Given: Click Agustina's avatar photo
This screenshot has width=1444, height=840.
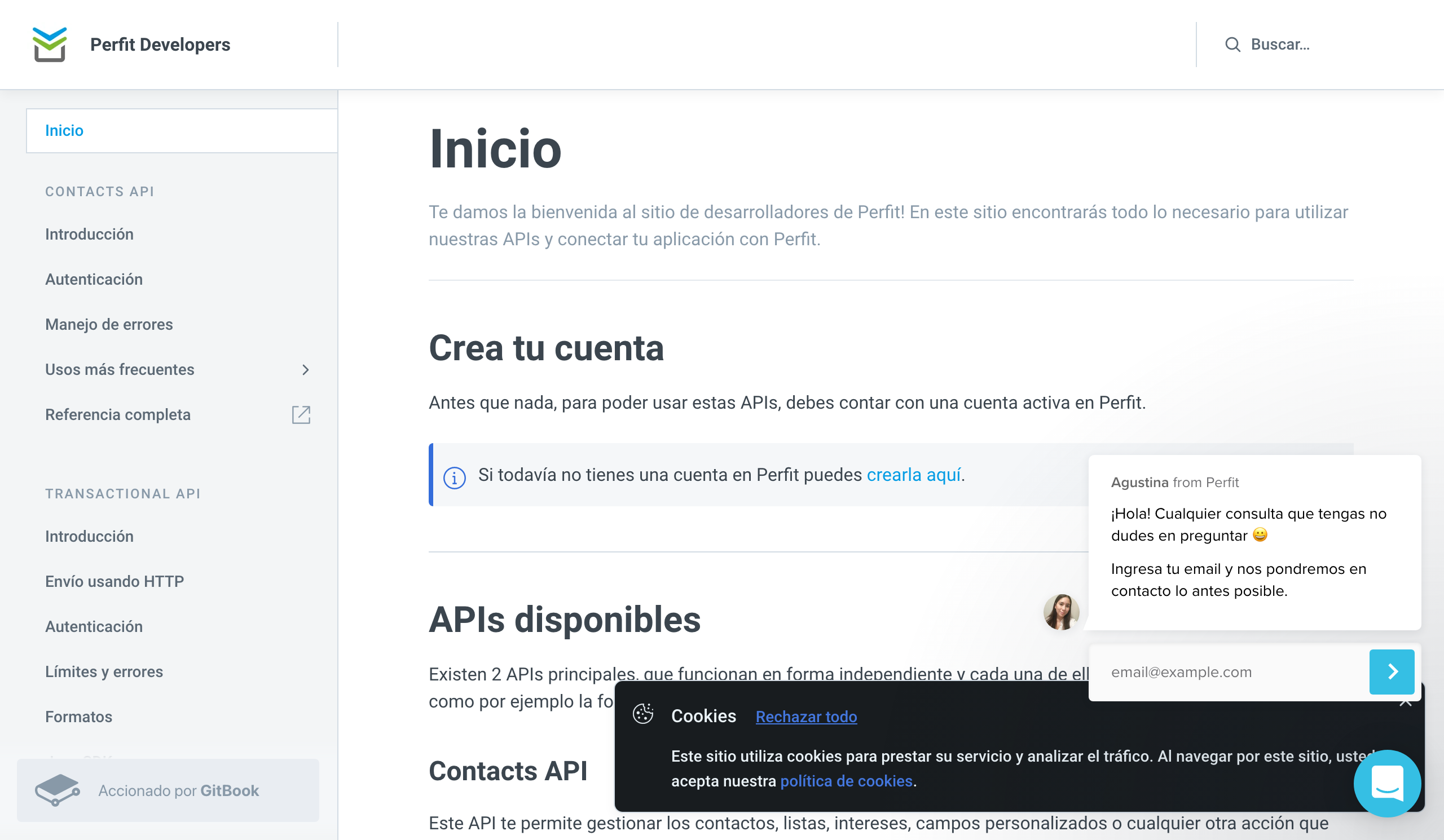Looking at the screenshot, I should [1061, 612].
